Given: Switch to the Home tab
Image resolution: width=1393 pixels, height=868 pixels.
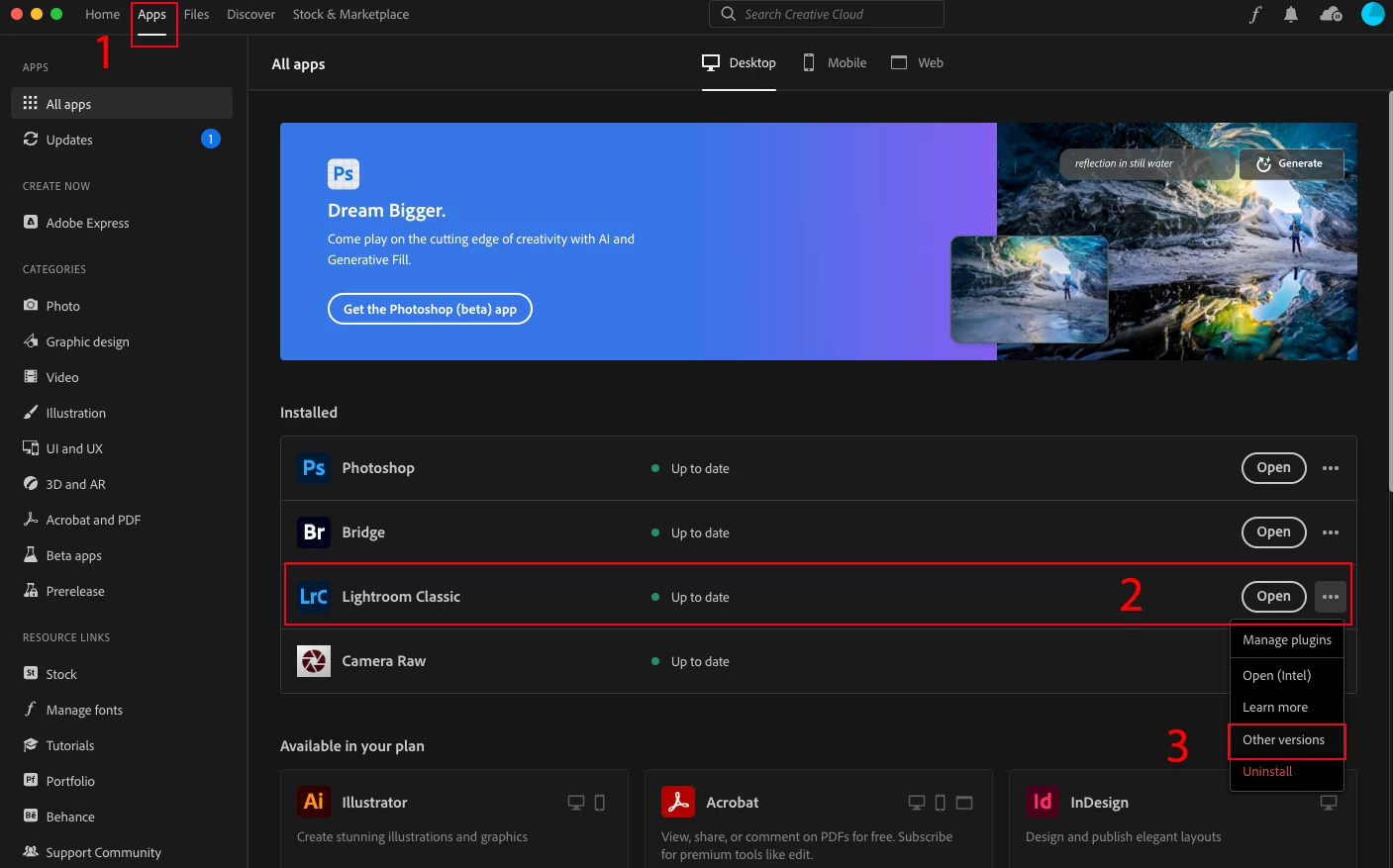Looking at the screenshot, I should [x=102, y=14].
